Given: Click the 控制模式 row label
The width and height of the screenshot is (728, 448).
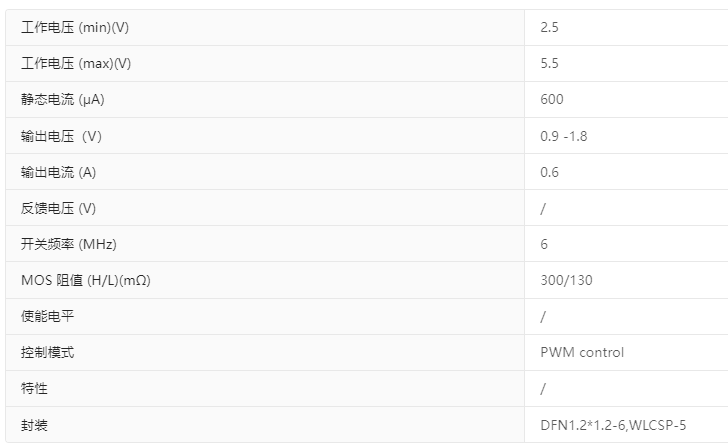Looking at the screenshot, I should (47, 352).
